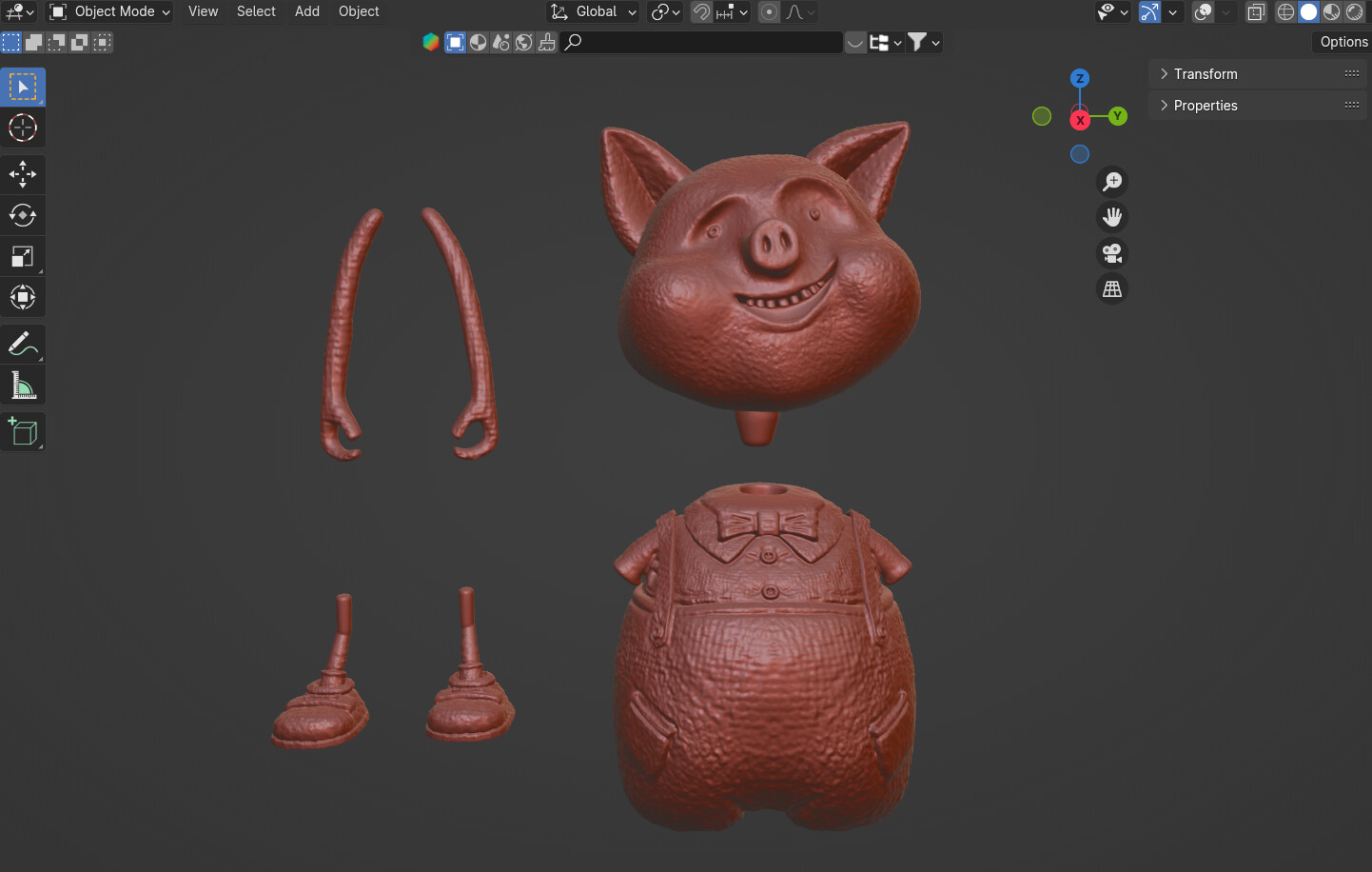Select the Add Cube tool
The height and width of the screenshot is (872, 1372).
coord(22,431)
